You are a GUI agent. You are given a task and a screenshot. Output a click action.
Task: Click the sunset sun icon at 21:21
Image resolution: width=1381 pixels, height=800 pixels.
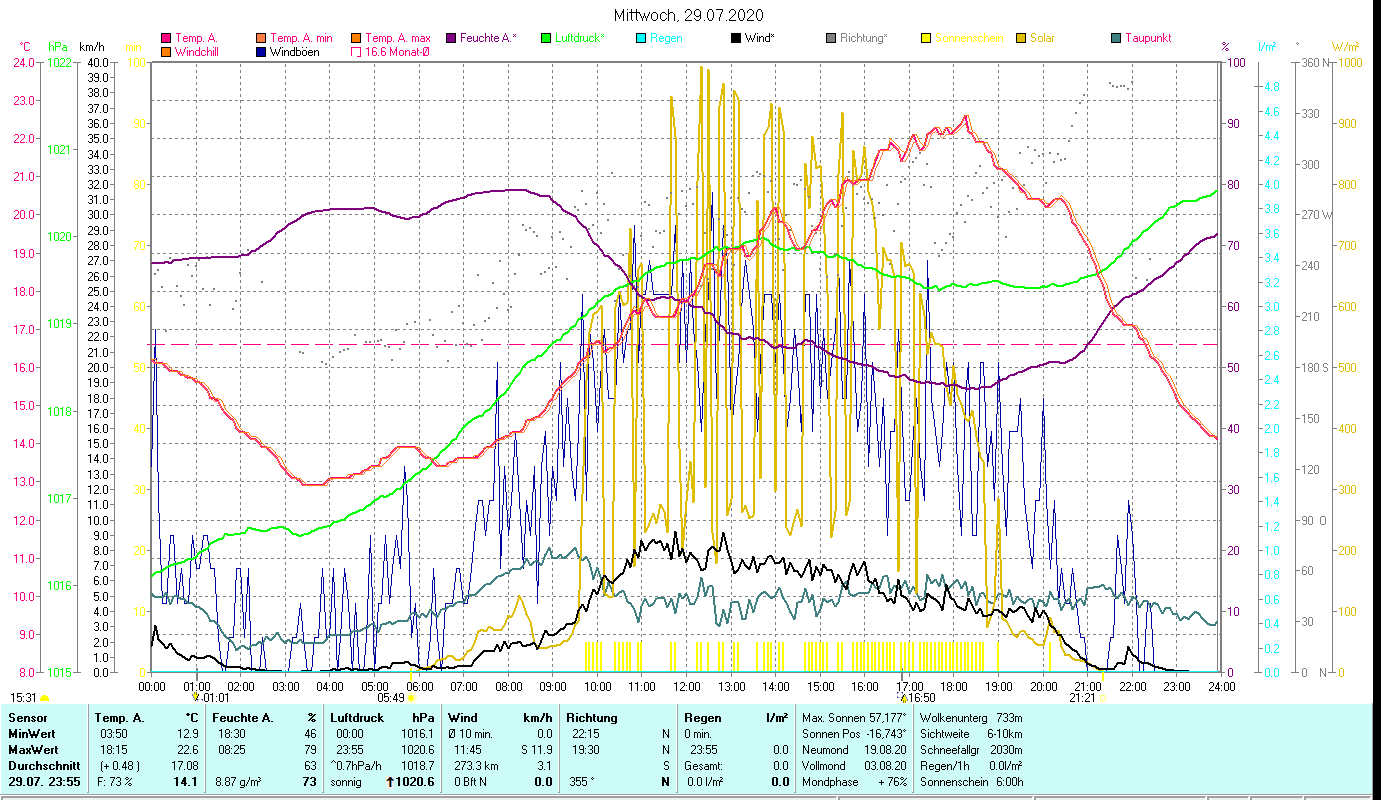[x=1103, y=698]
